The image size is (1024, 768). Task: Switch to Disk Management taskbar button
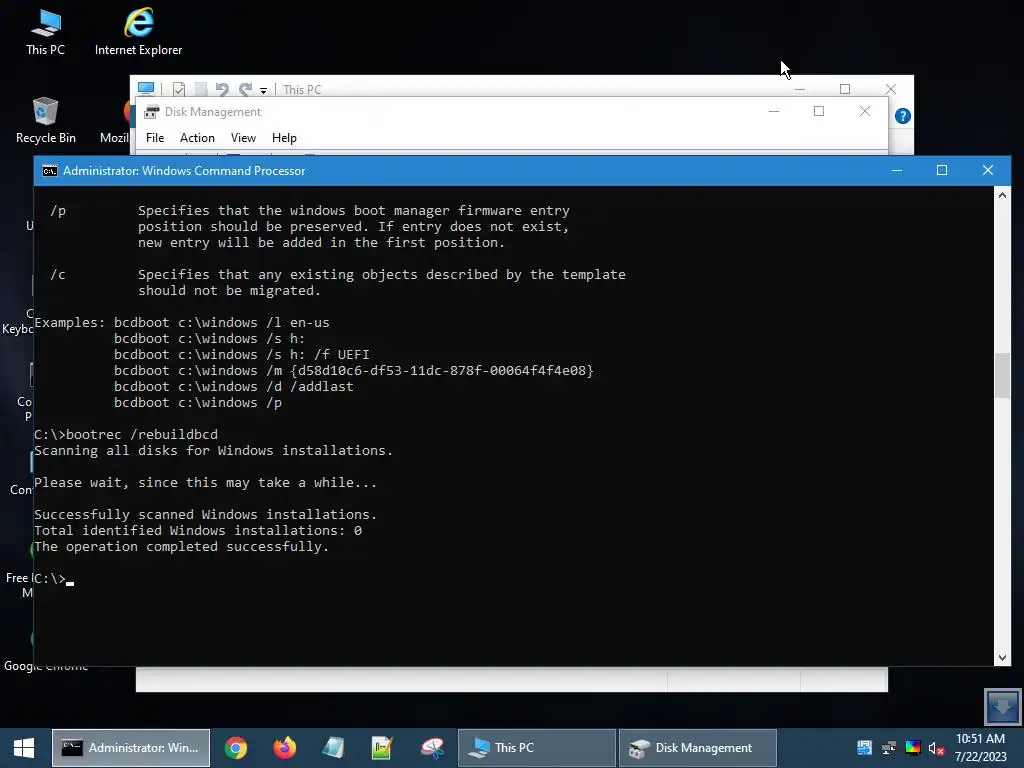[x=697, y=748]
